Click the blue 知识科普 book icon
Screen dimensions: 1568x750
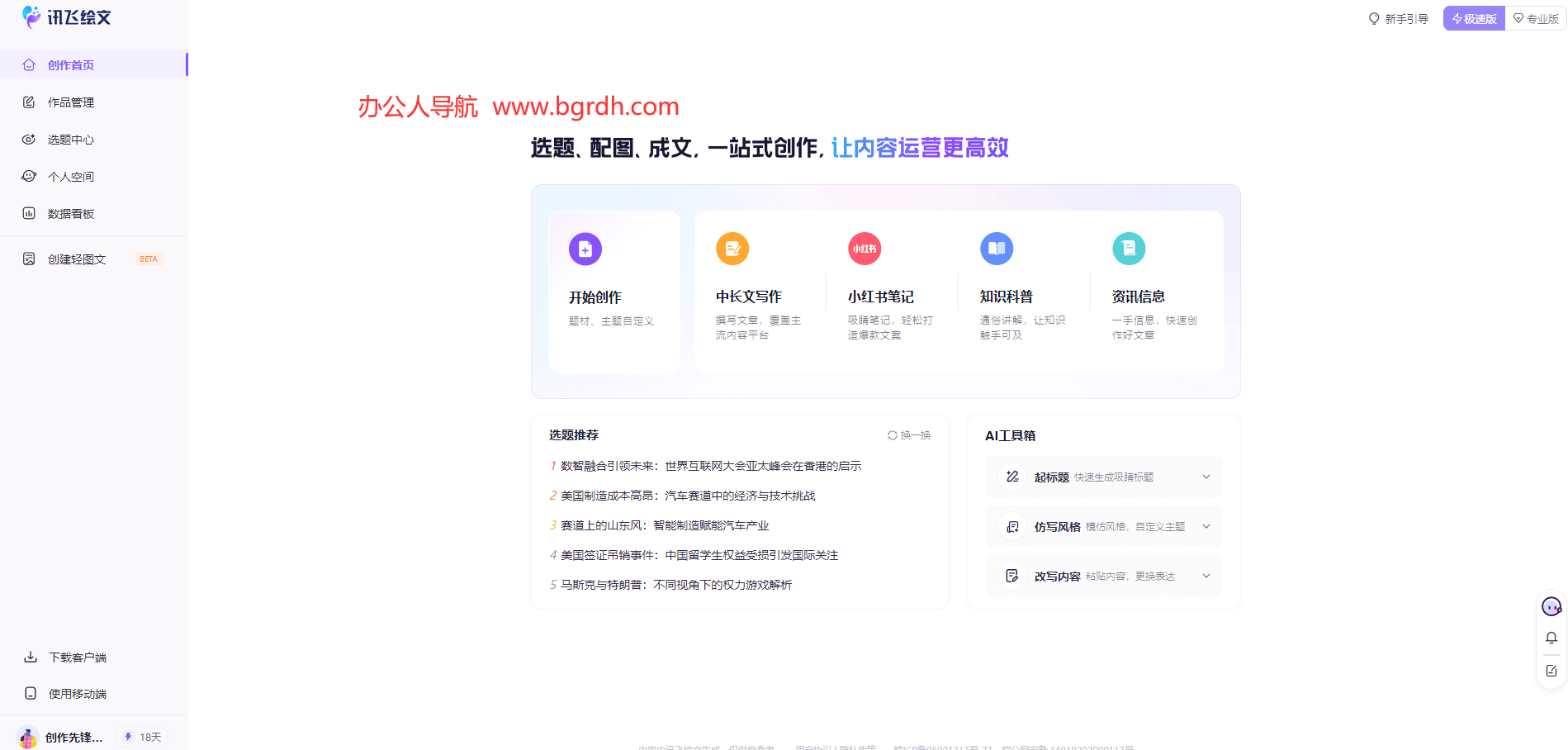997,249
